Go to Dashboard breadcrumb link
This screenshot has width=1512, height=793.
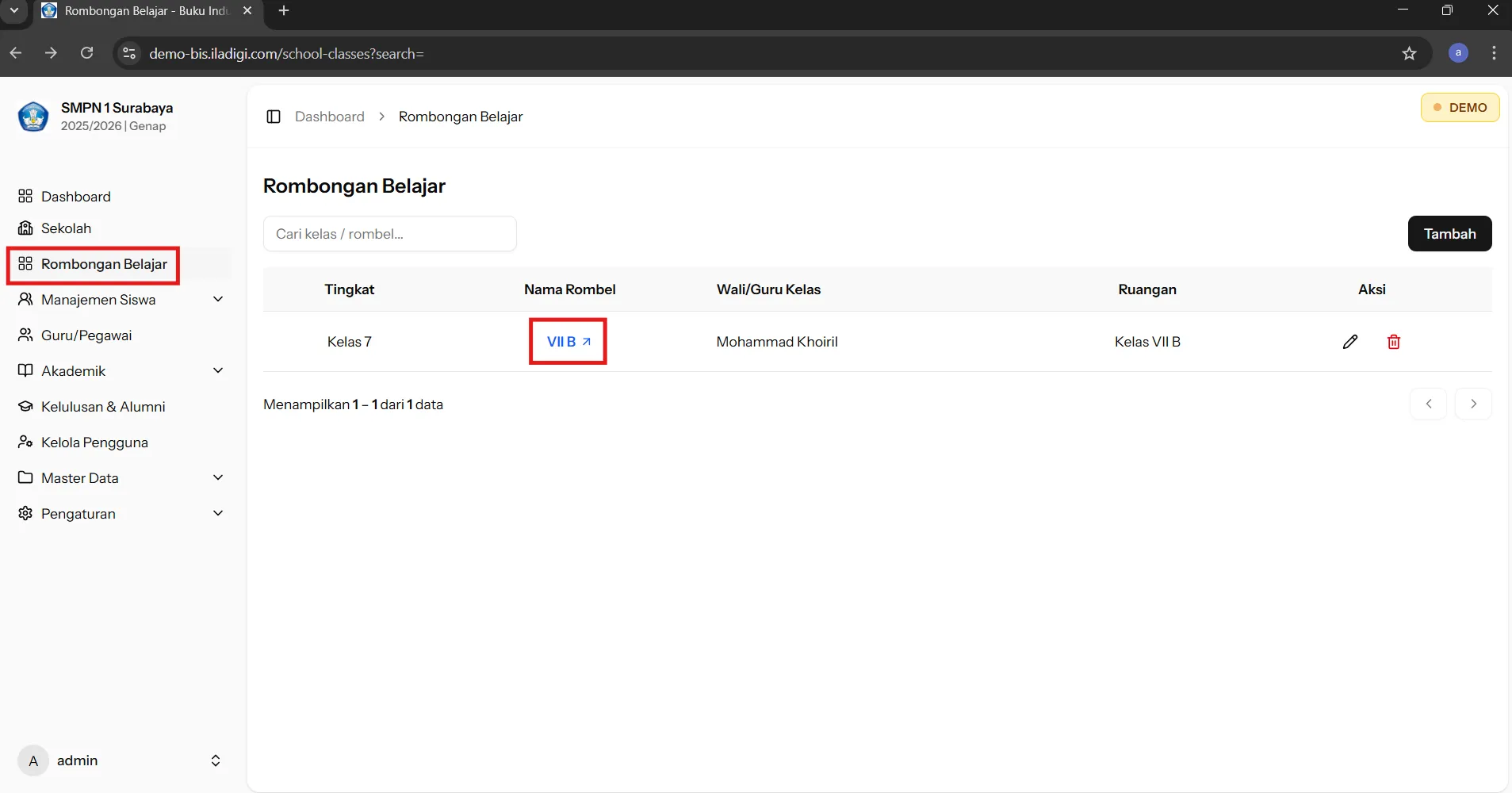click(x=330, y=117)
